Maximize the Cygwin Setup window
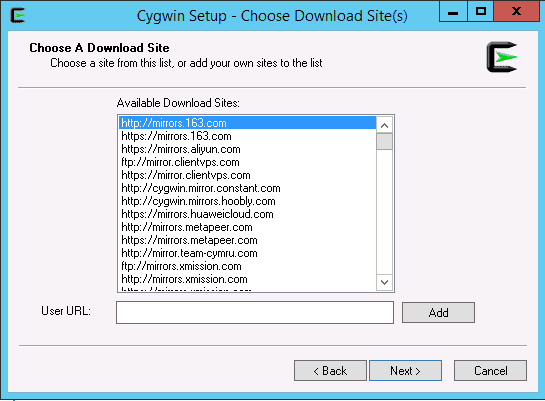 (480, 12)
